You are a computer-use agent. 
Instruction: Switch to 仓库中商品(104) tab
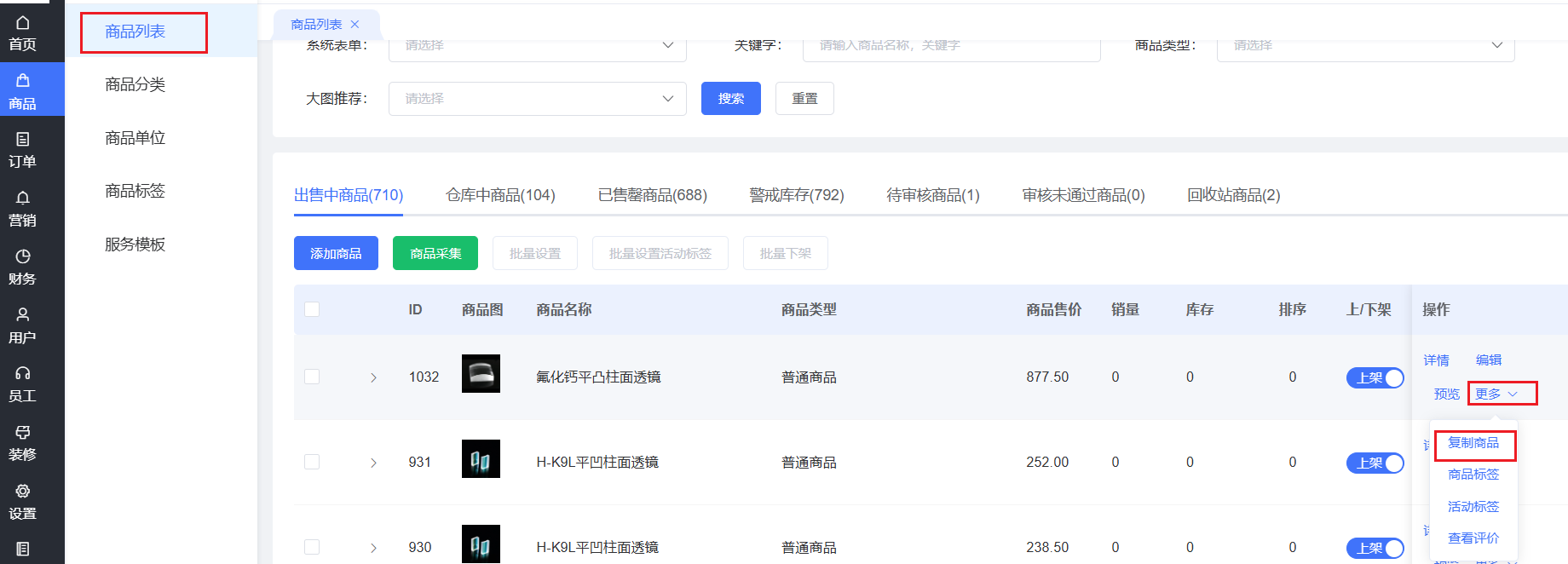point(500,195)
